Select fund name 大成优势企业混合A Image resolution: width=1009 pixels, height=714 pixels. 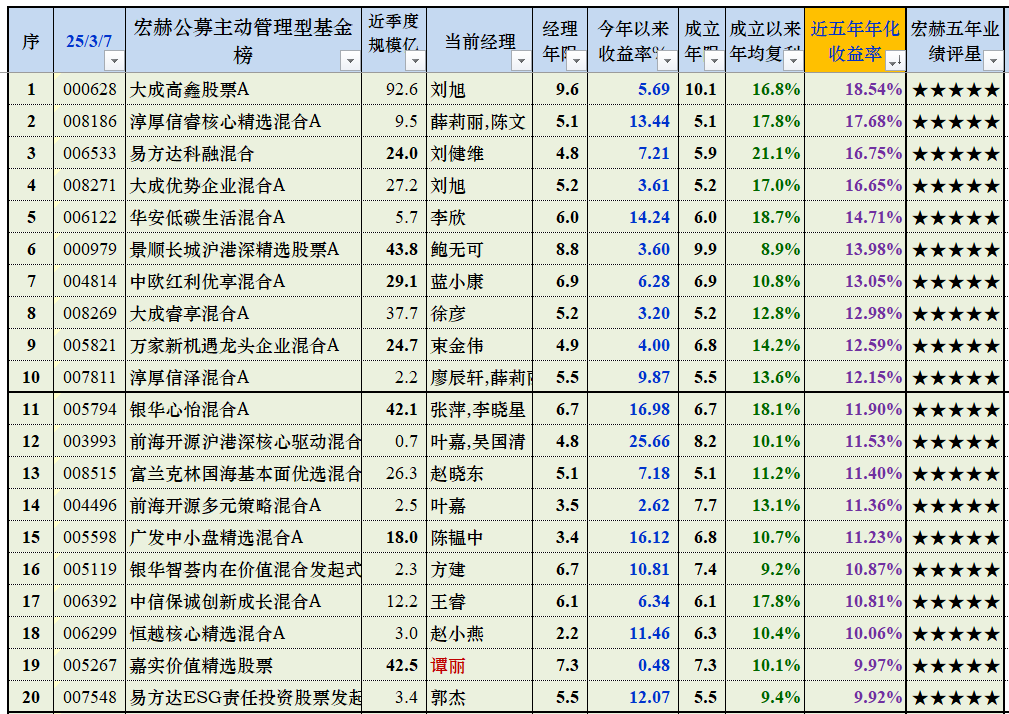(207, 186)
